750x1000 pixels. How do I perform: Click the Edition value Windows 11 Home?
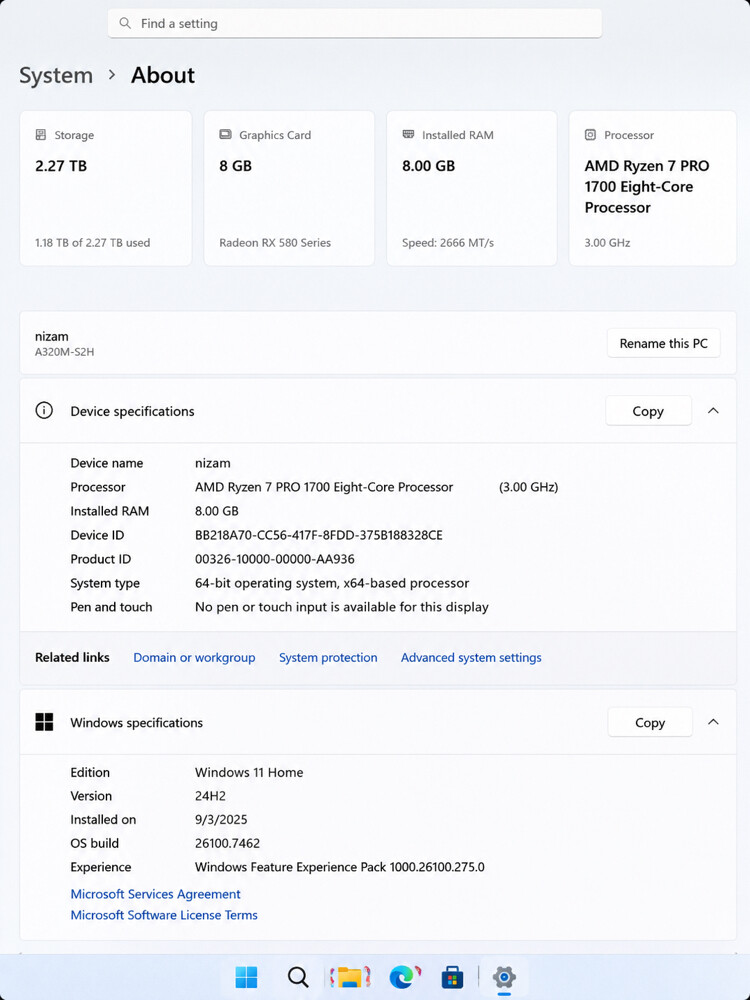pos(249,772)
